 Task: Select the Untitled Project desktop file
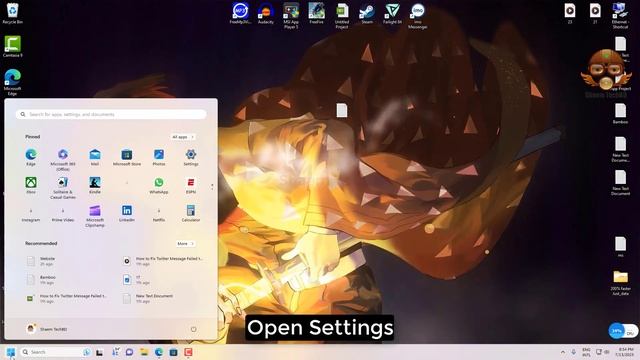tap(342, 16)
